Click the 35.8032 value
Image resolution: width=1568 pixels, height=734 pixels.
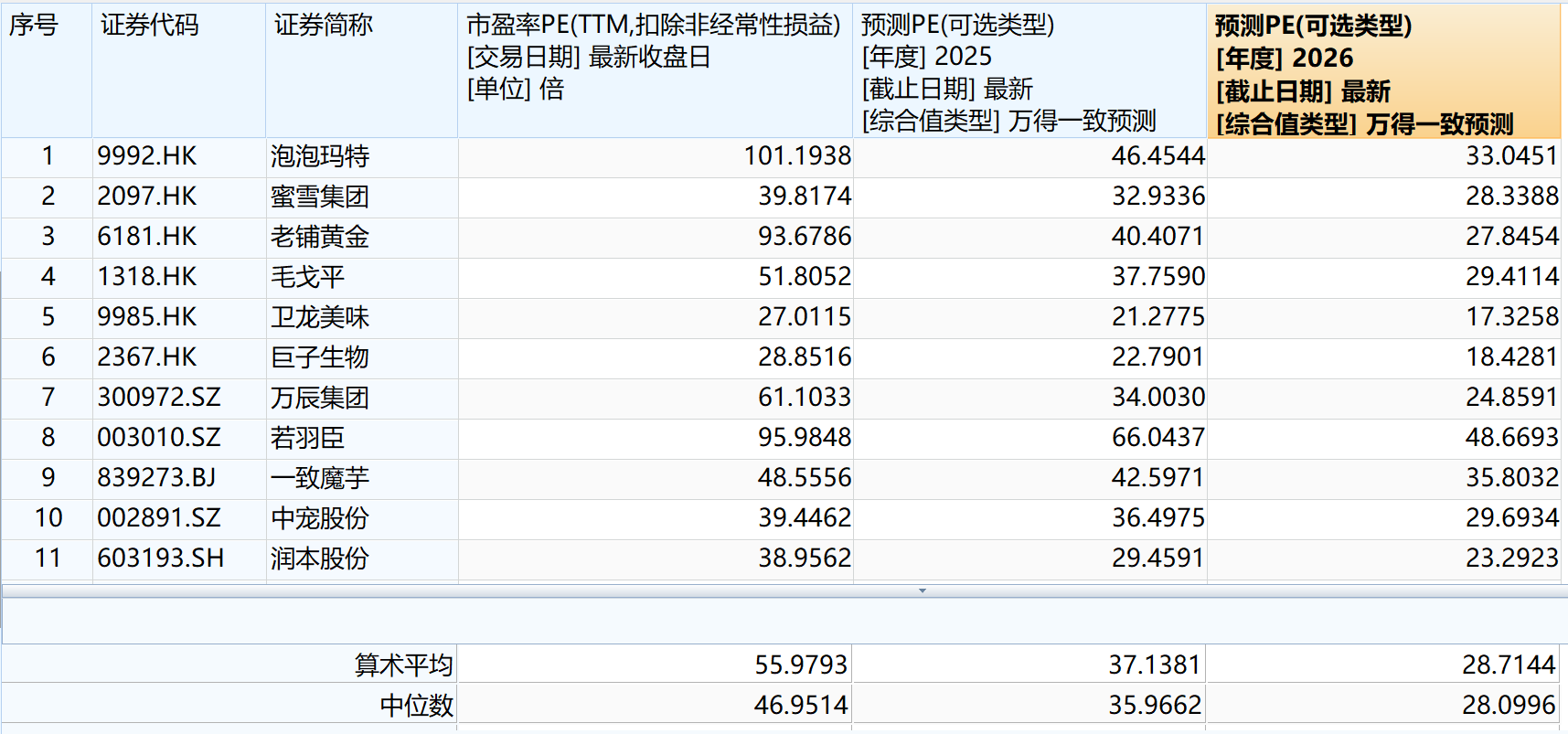coord(1512,478)
